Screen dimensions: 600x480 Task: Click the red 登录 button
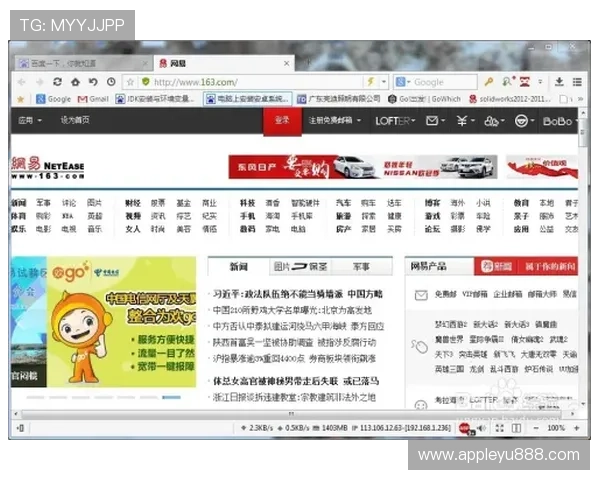(282, 121)
